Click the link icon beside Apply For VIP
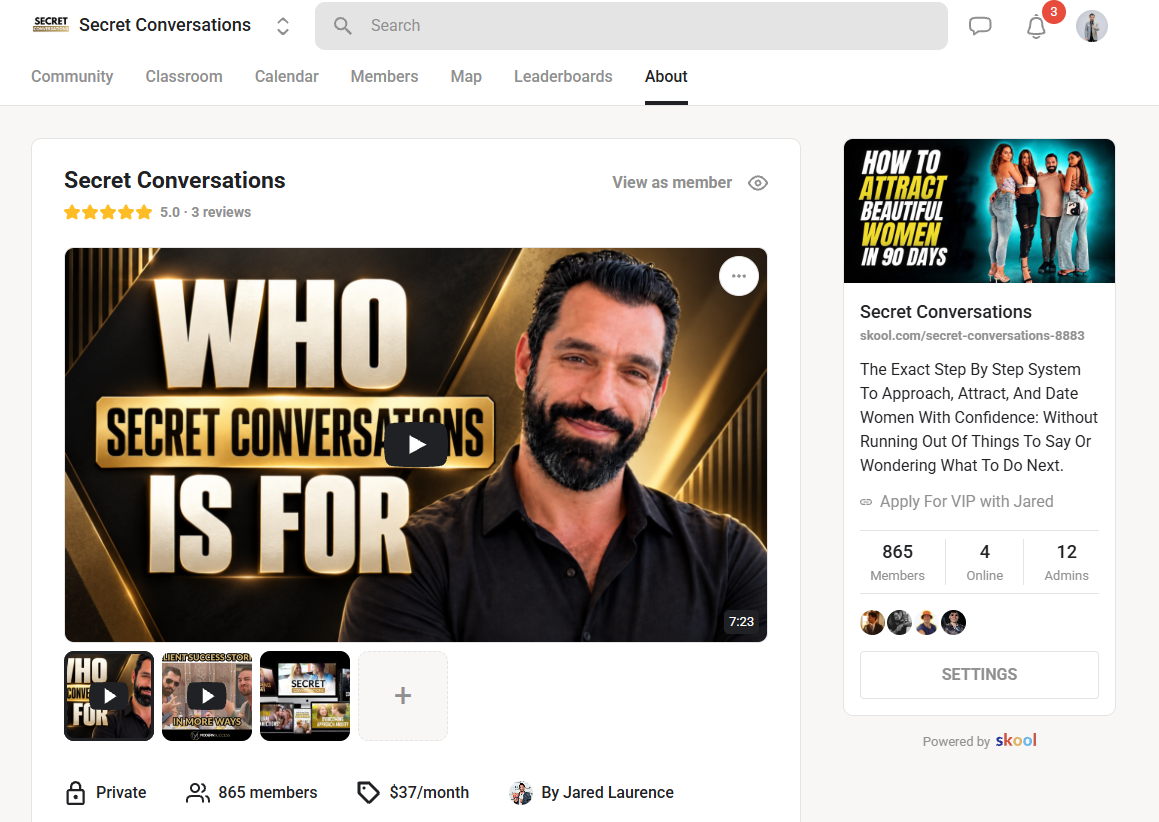Image resolution: width=1159 pixels, height=822 pixels. pos(866,502)
